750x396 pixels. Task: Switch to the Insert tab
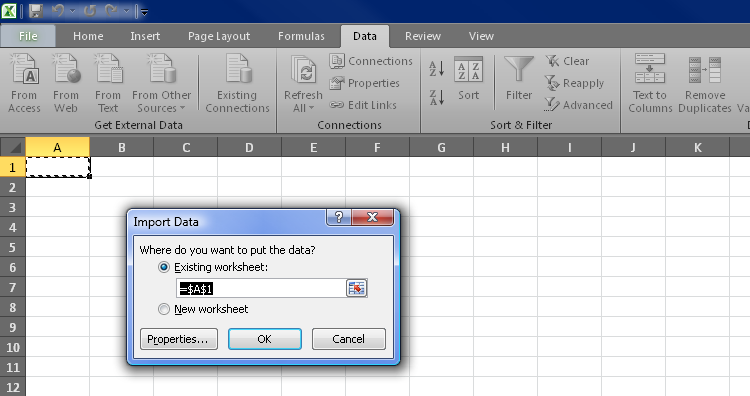point(145,36)
